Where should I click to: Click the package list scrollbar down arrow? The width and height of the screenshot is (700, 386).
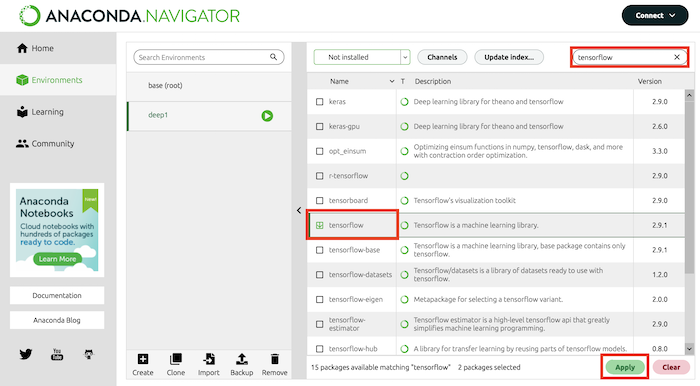(689, 349)
